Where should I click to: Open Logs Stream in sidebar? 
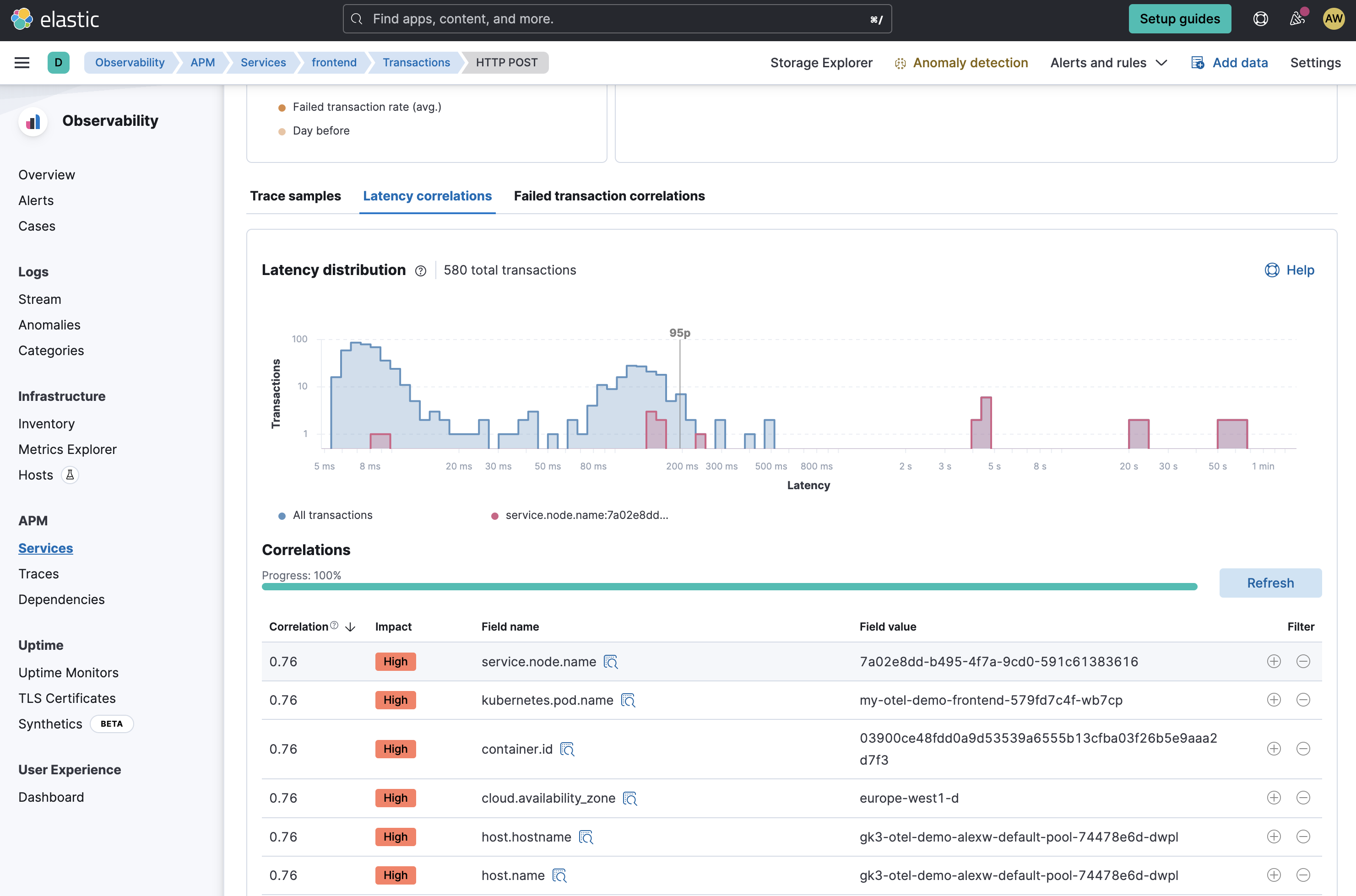pos(39,299)
